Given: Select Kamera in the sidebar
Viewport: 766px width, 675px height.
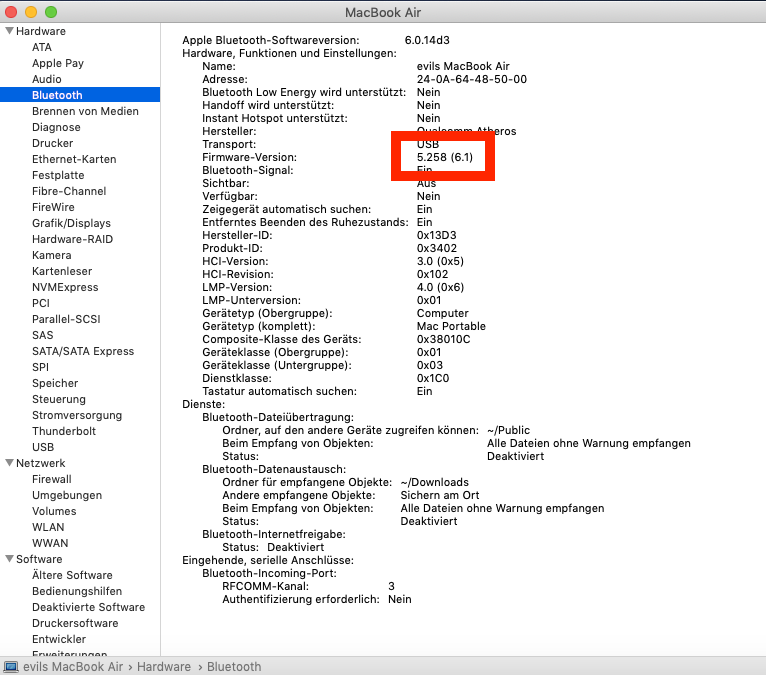Looking at the screenshot, I should (52, 255).
